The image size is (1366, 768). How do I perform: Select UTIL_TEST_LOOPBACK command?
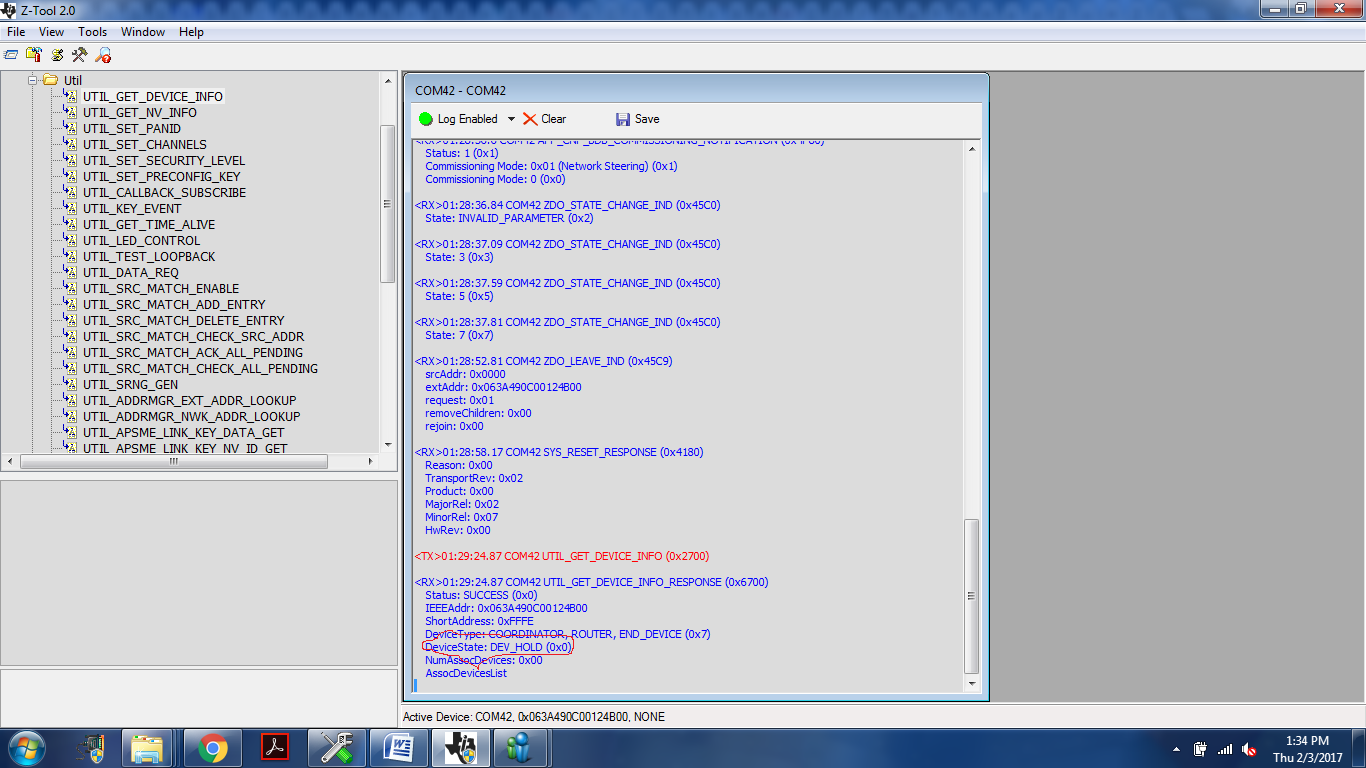149,257
